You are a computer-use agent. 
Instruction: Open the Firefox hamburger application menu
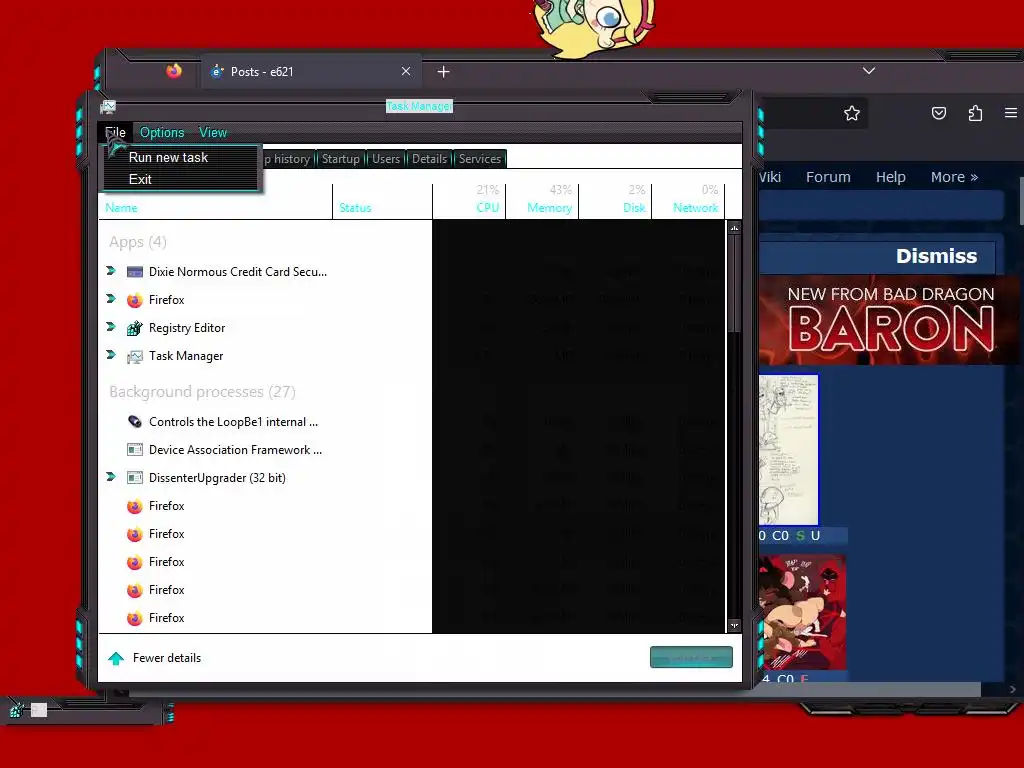pos(1010,113)
